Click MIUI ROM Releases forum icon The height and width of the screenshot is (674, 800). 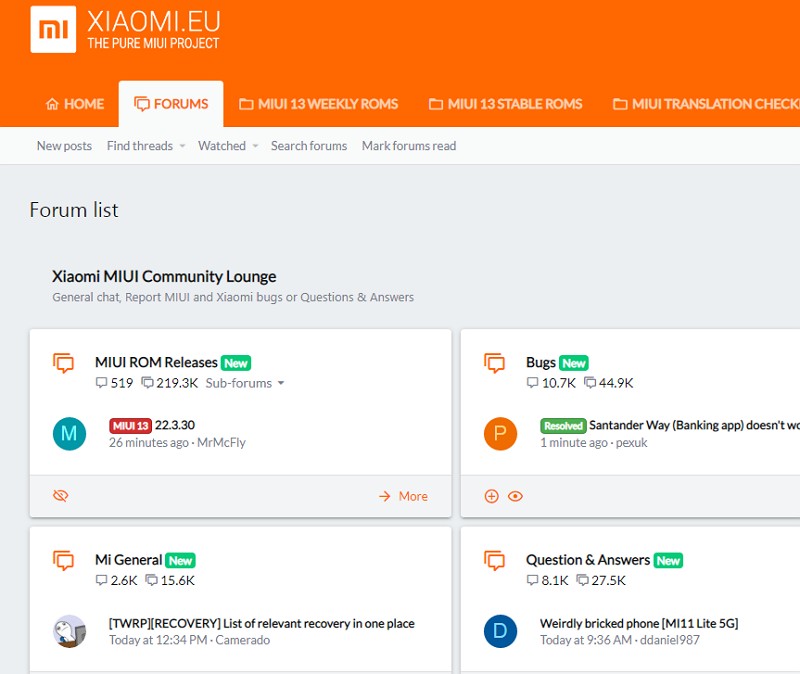(63, 363)
